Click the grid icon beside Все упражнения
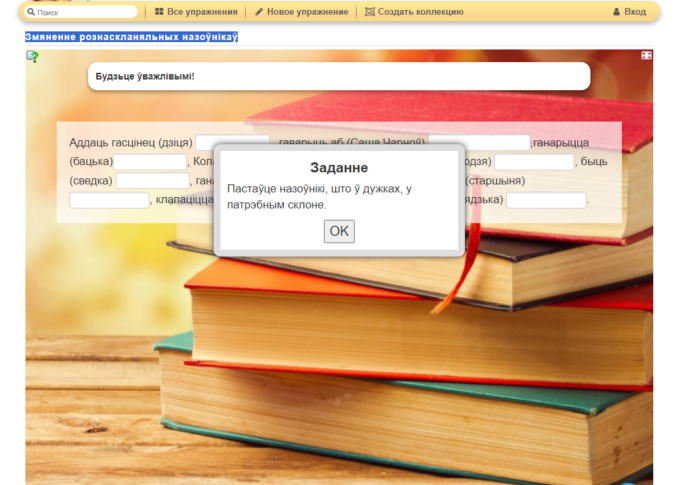The image size is (700, 485). [159, 12]
